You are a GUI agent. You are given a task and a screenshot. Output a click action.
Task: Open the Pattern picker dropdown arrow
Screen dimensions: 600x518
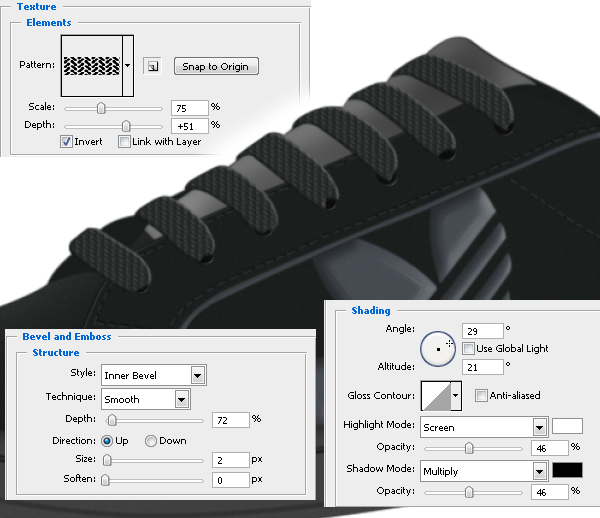click(x=128, y=66)
